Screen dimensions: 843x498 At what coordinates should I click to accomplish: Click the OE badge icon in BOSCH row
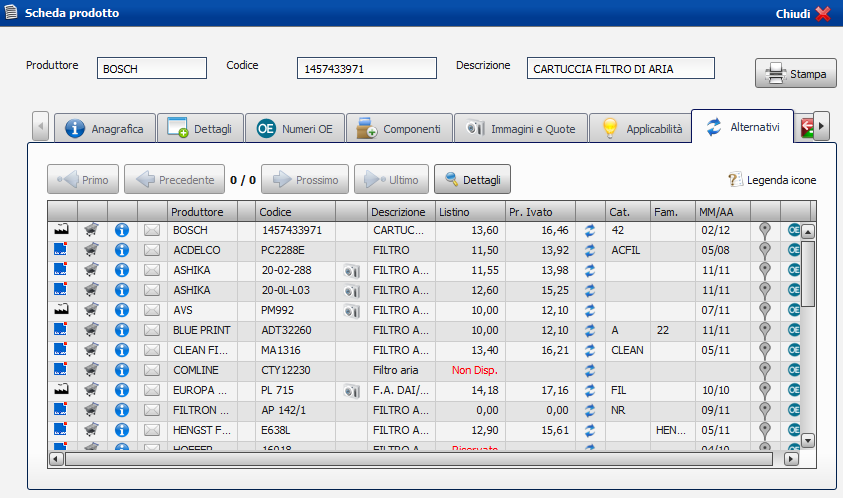(x=795, y=230)
